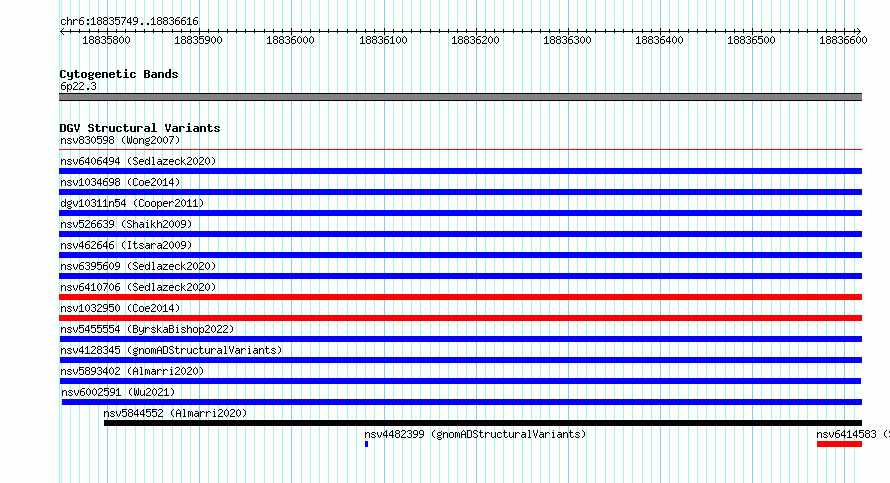Select the blue bar under nsv6002591

tap(461, 402)
